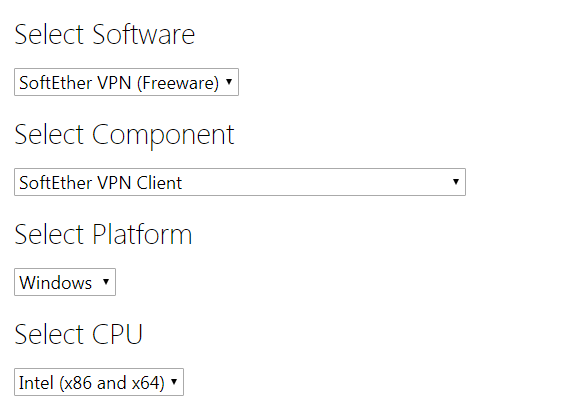Open the SoftEther VPN (Freeware) software dropdown
This screenshot has height=419, width=582.
(126, 82)
